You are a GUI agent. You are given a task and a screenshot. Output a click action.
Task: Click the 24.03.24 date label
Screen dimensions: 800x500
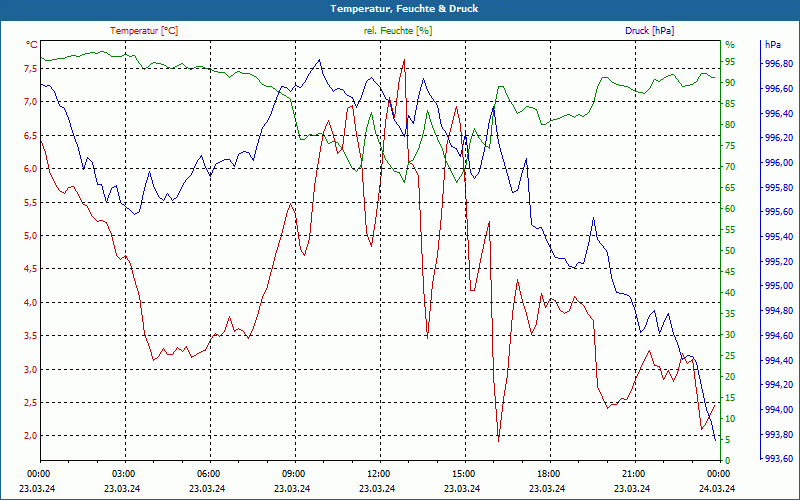coord(718,488)
